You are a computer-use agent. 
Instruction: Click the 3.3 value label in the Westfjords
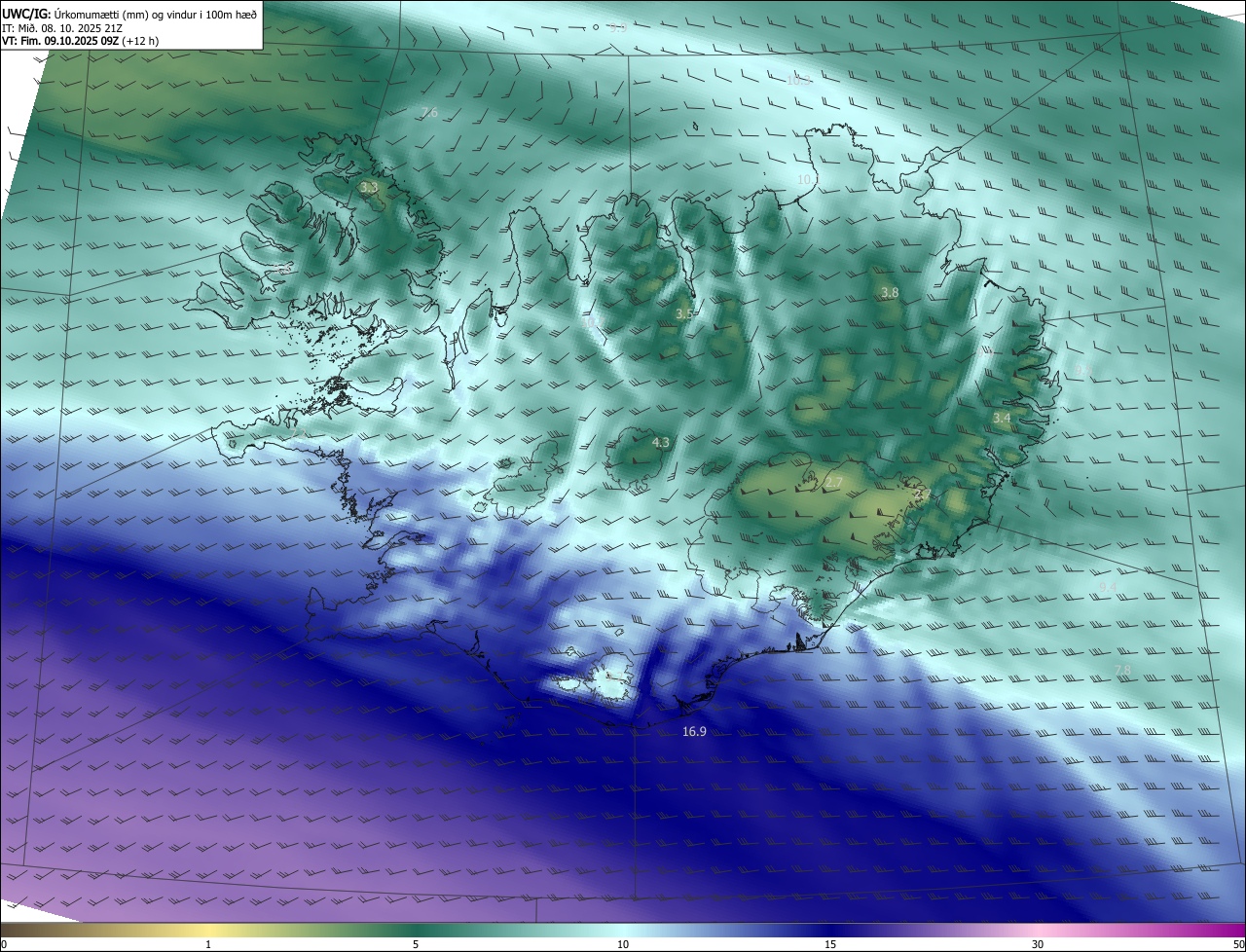(368, 187)
